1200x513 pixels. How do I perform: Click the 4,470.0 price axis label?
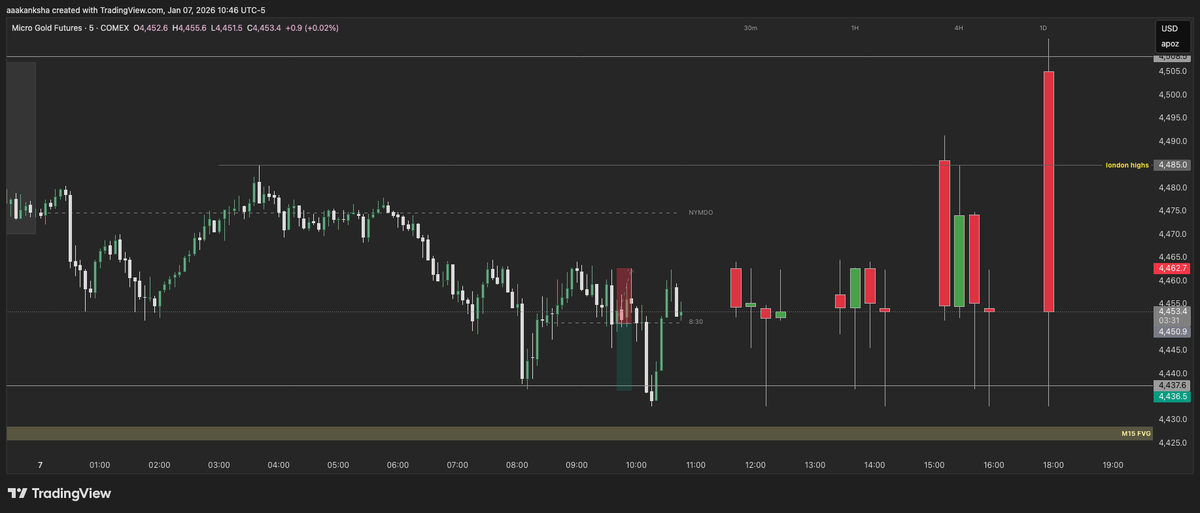point(1173,234)
